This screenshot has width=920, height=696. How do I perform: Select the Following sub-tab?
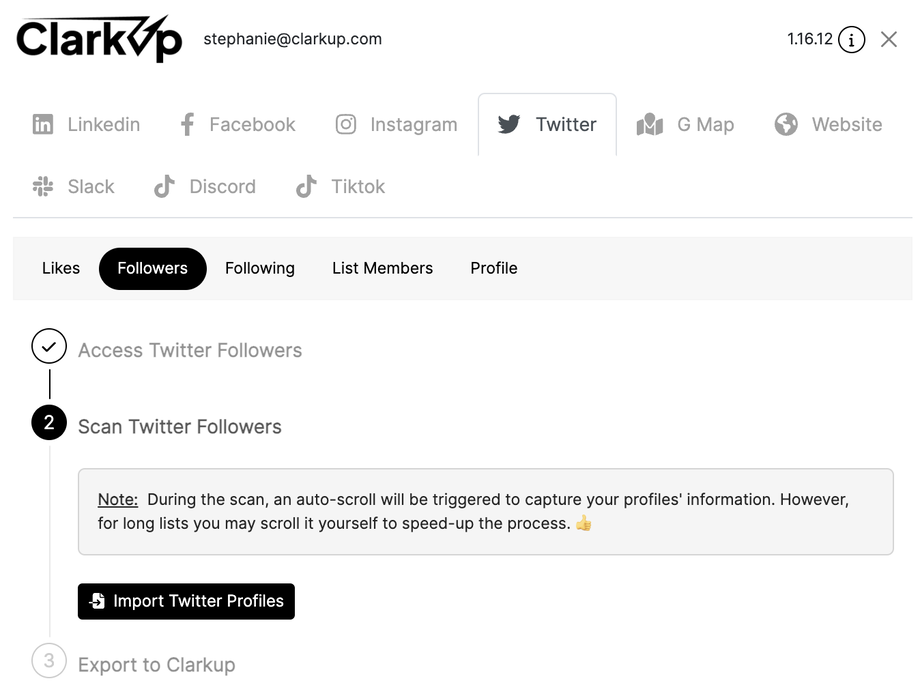coord(260,268)
